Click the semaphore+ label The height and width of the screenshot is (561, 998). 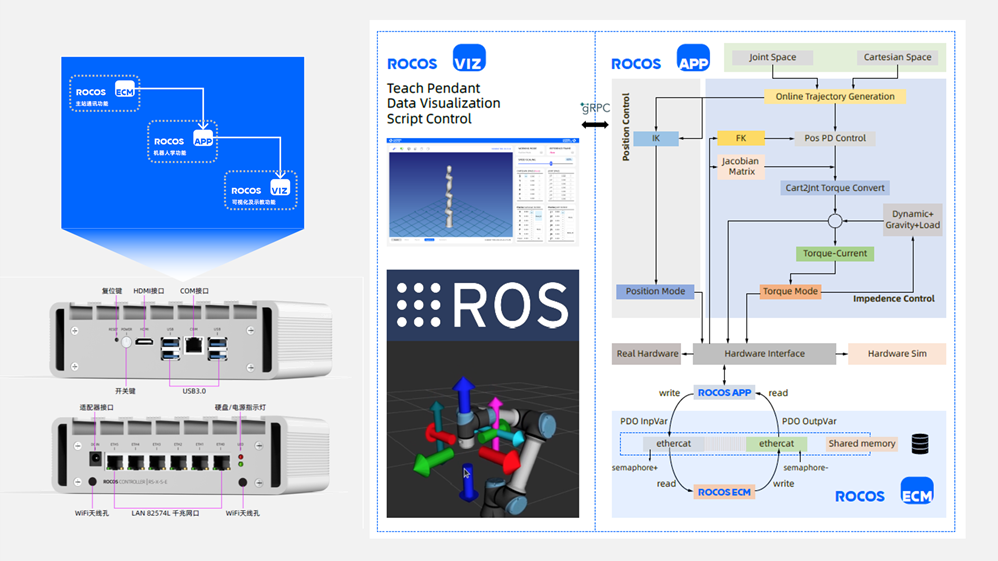635,468
